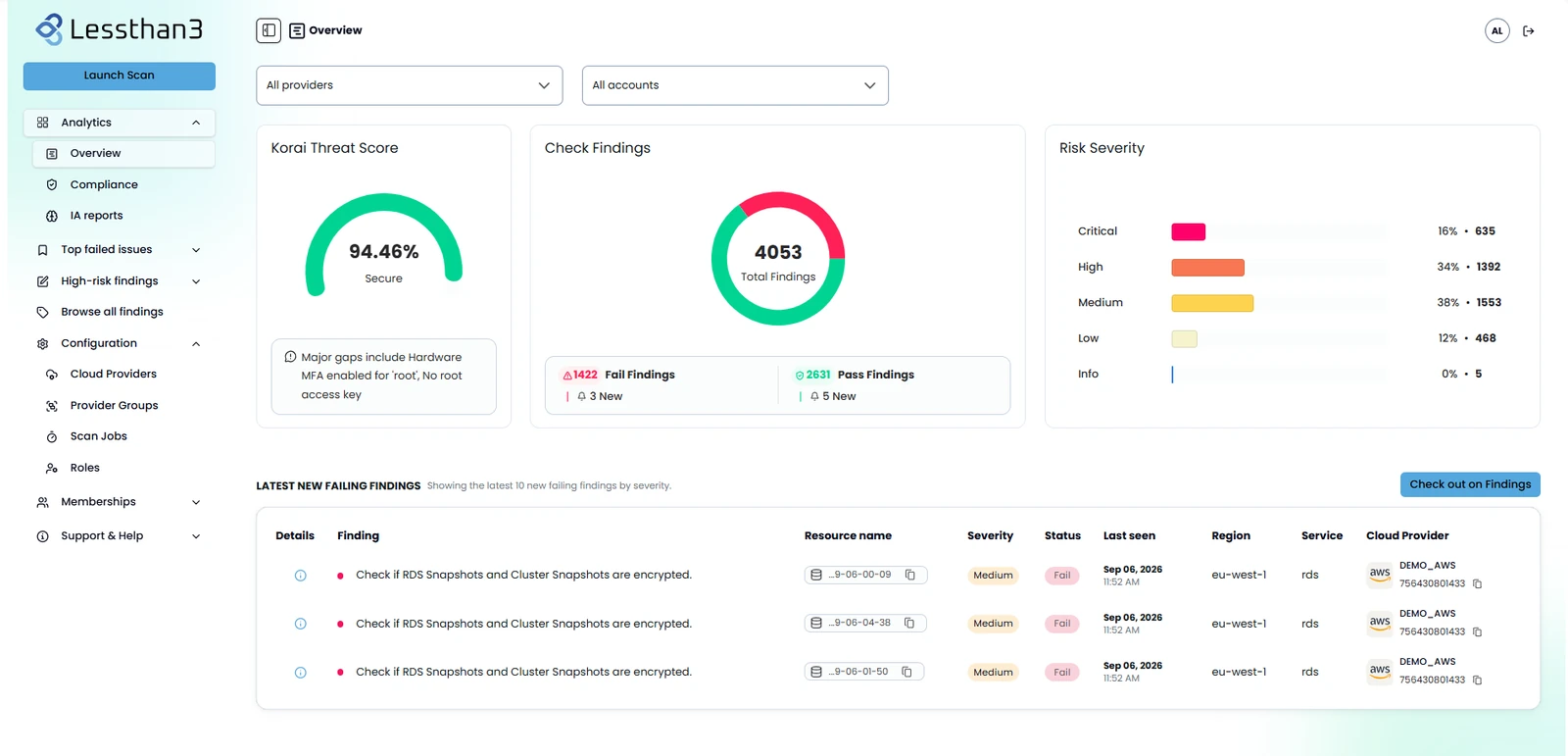
Task: Select Overview in the sidebar
Action: pos(123,154)
